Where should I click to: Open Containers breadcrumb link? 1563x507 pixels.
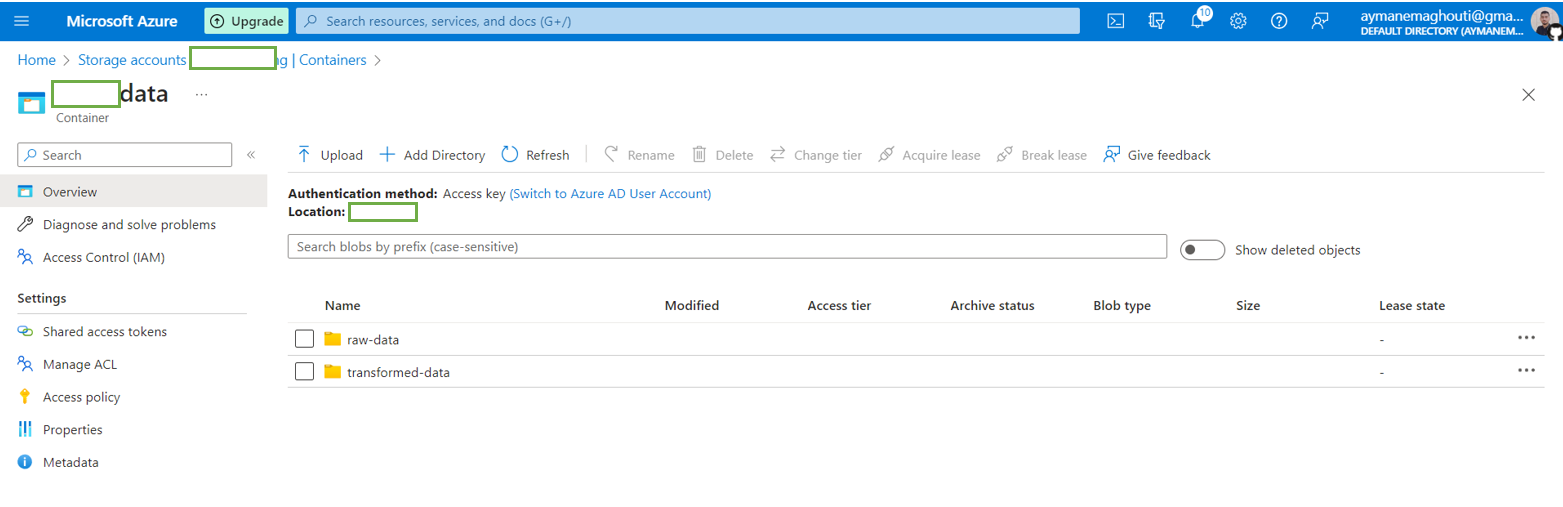(333, 60)
